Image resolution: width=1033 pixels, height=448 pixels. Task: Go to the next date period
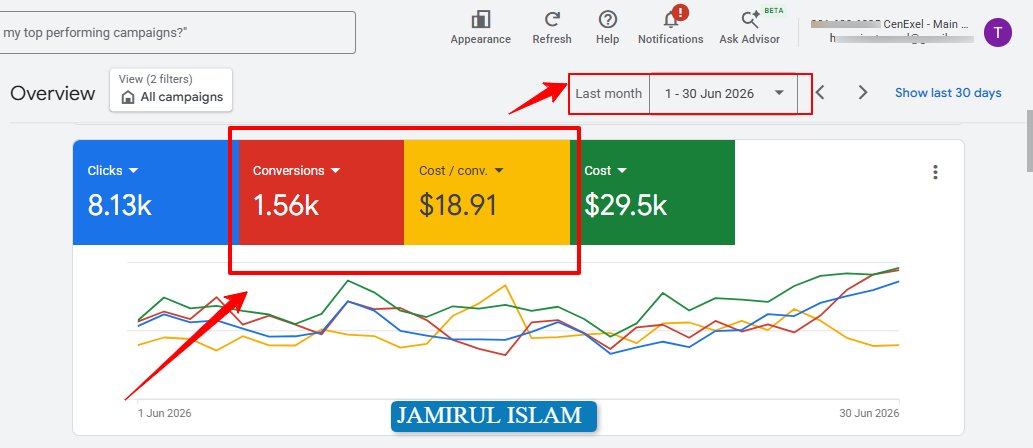pos(862,93)
